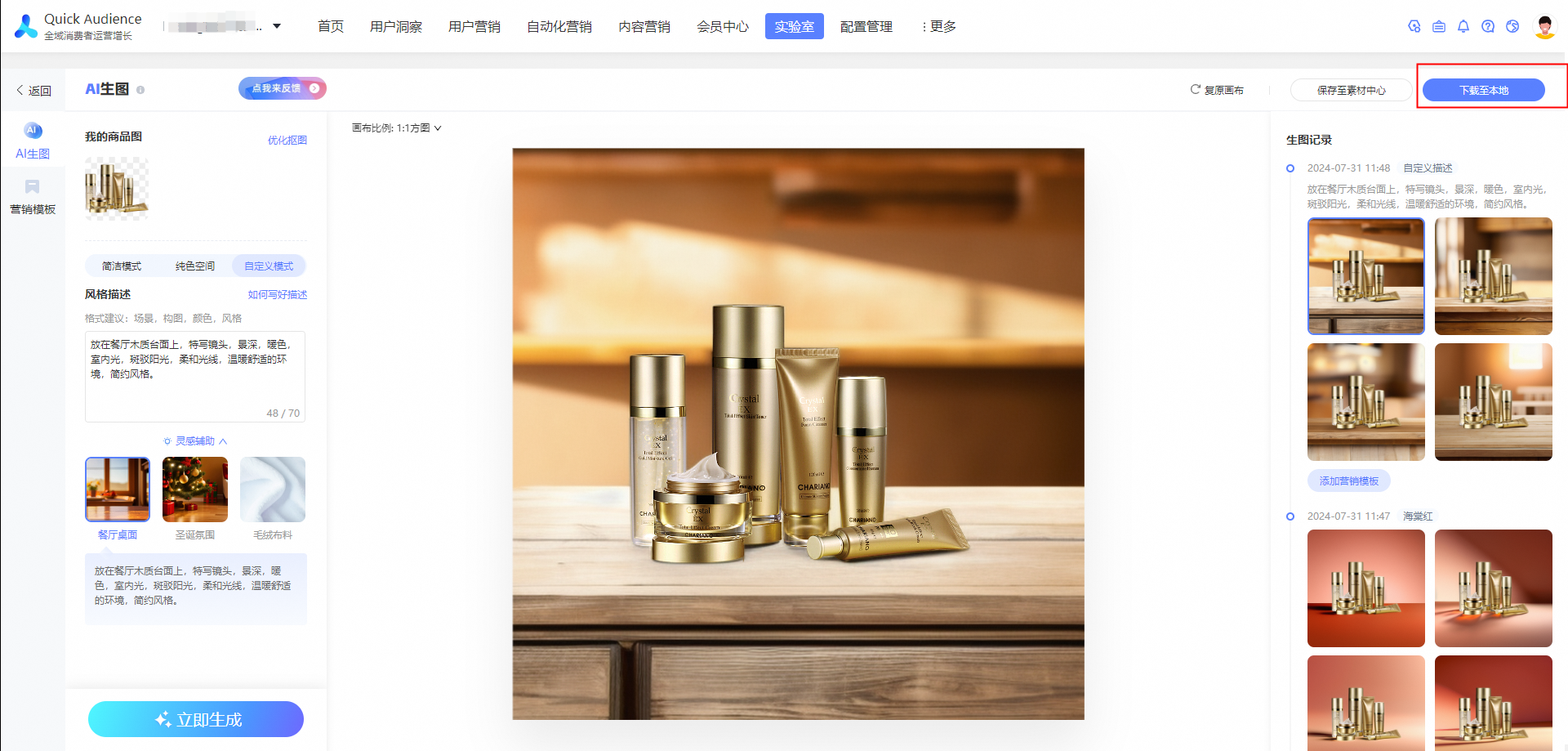The image size is (1568, 751).
Task: Click the 立即生成 button
Action: point(196,719)
